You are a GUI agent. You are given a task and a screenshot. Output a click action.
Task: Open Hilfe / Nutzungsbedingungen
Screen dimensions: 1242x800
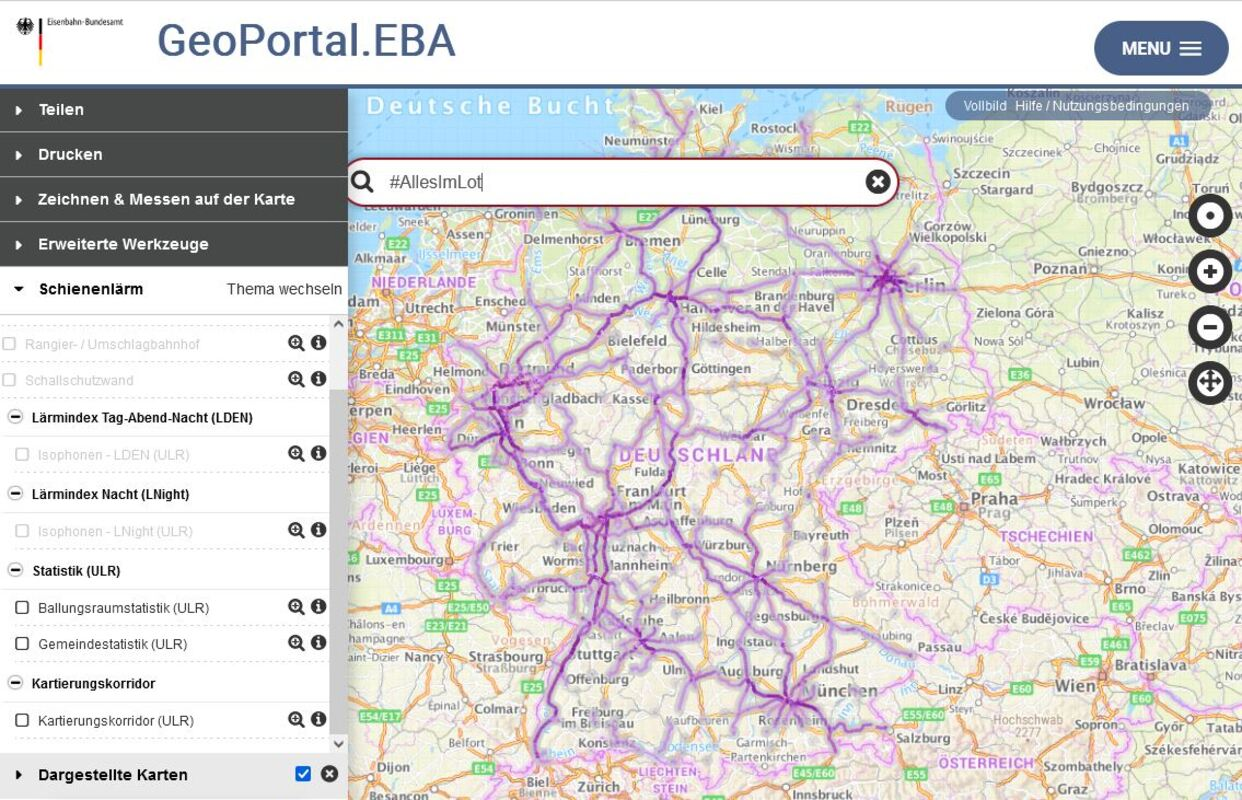coord(1102,106)
